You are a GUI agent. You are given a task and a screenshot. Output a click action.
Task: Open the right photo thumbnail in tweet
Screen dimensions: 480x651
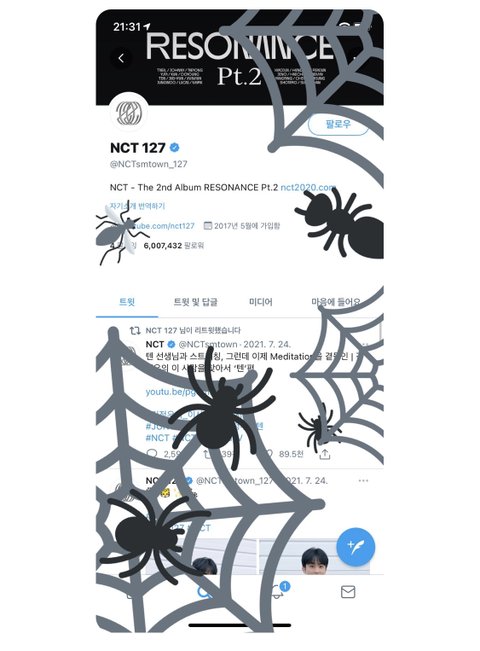click(x=314, y=556)
